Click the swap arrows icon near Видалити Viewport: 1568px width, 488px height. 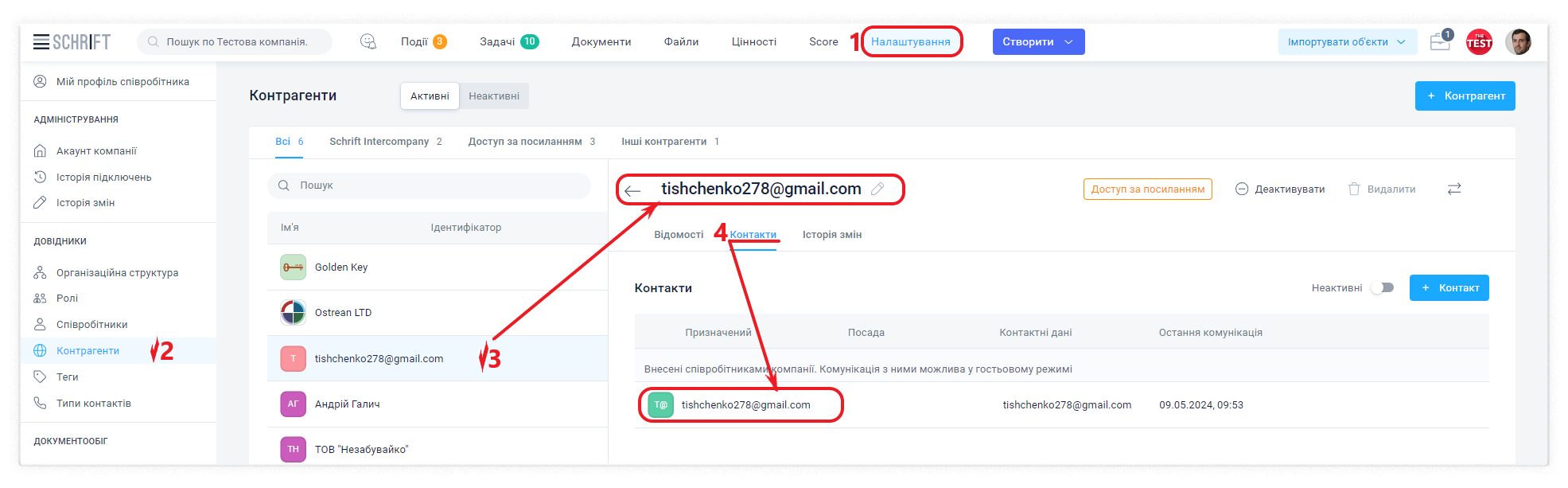1454,189
